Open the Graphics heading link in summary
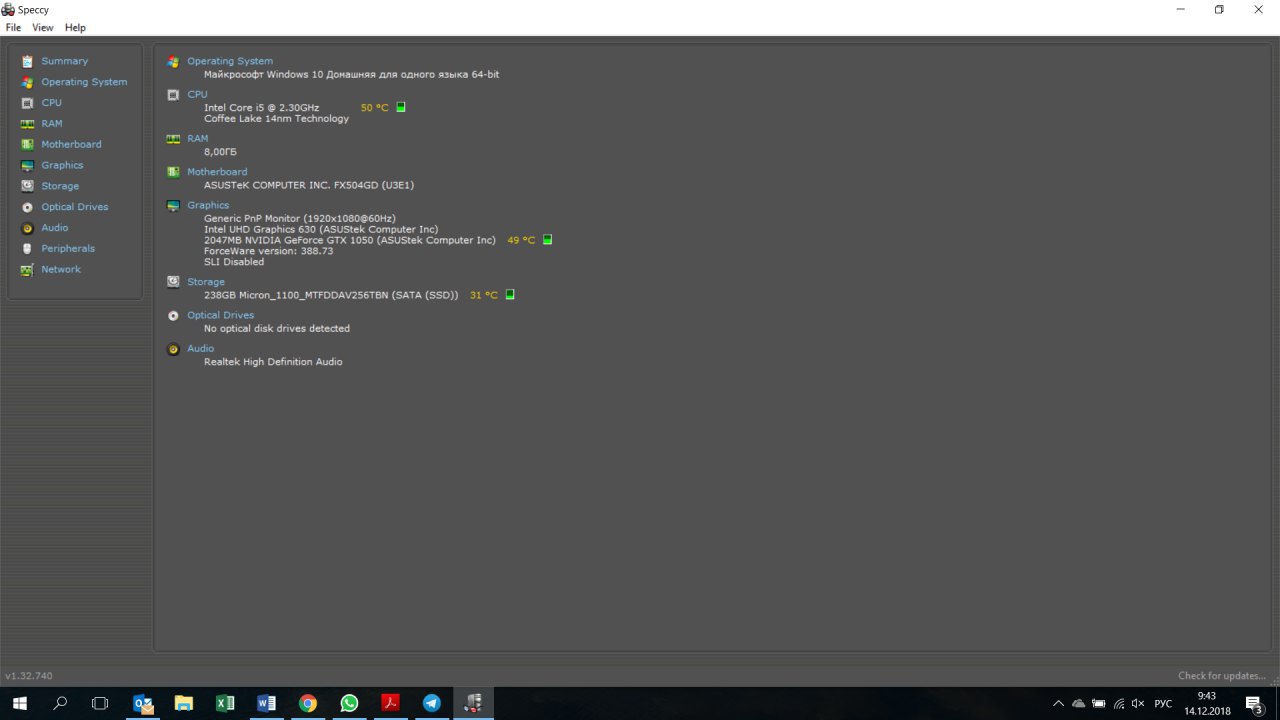 pos(208,205)
